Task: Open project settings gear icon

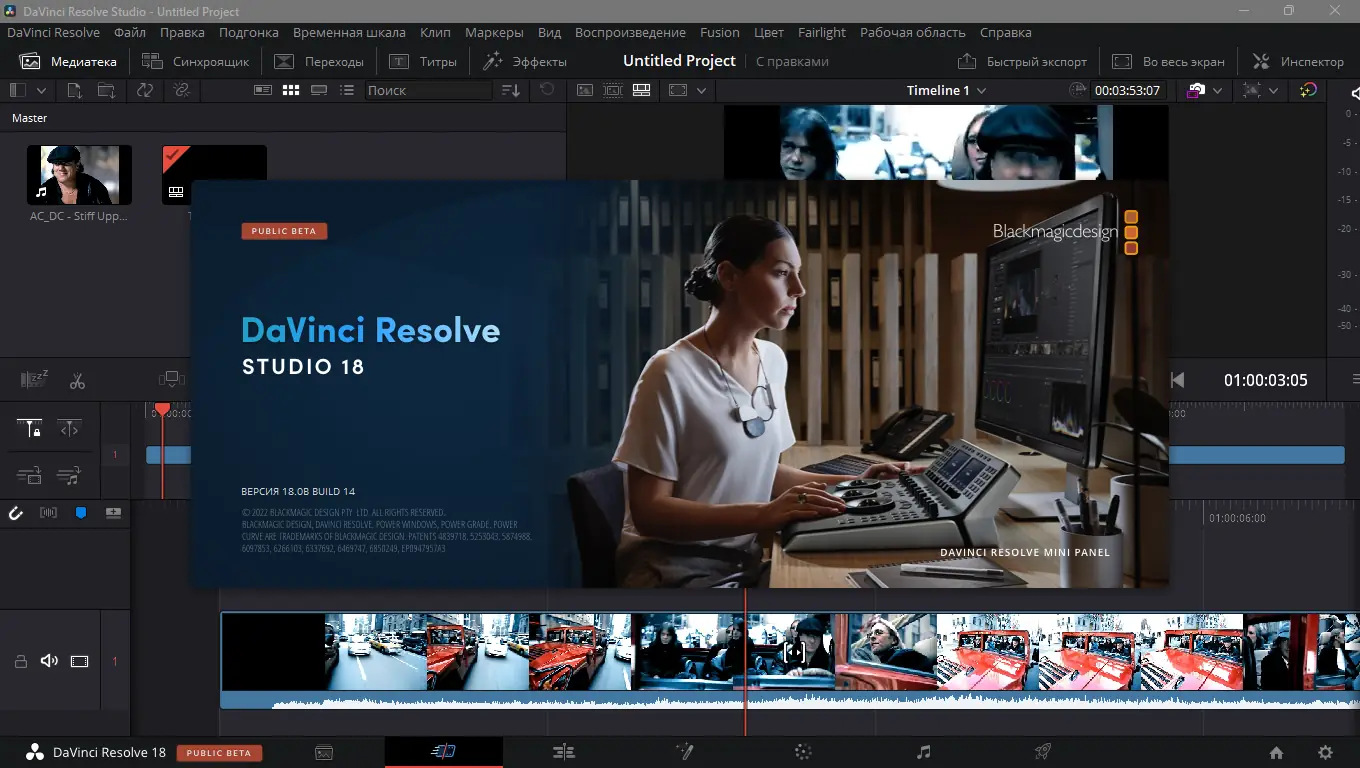Action: (x=1325, y=753)
